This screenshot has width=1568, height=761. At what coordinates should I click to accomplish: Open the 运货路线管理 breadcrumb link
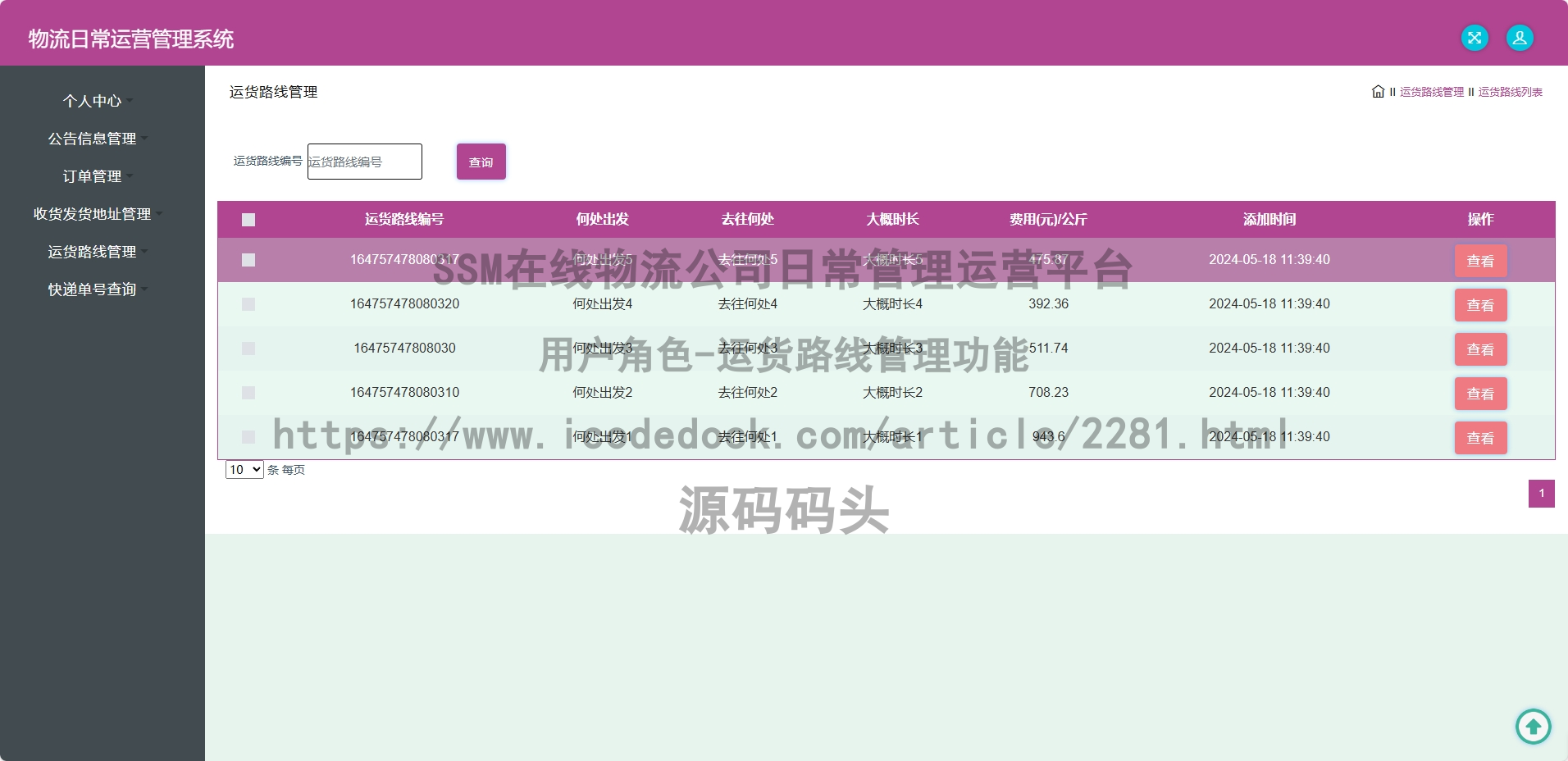1432,92
